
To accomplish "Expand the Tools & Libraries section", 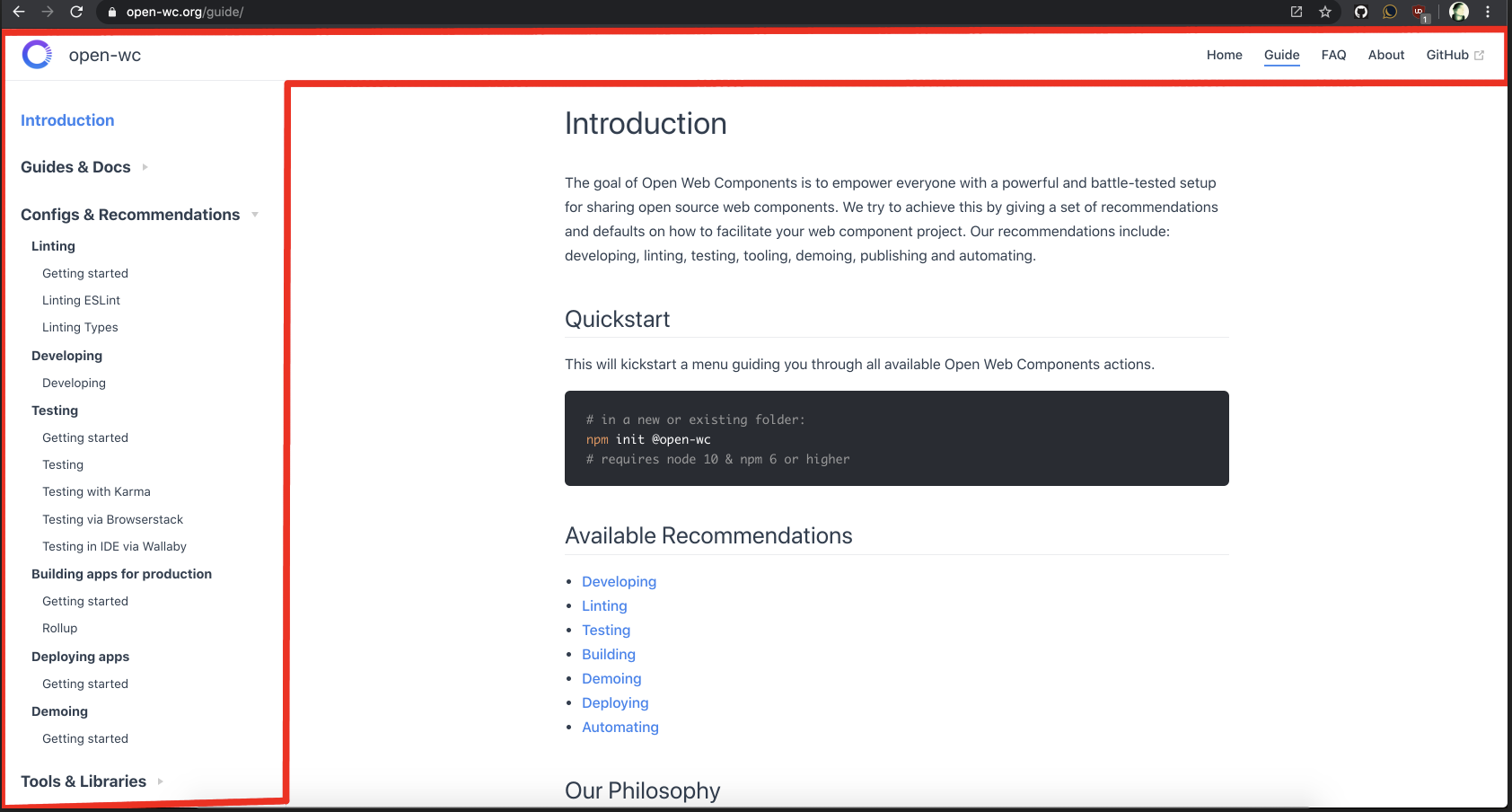I will tap(160, 781).
